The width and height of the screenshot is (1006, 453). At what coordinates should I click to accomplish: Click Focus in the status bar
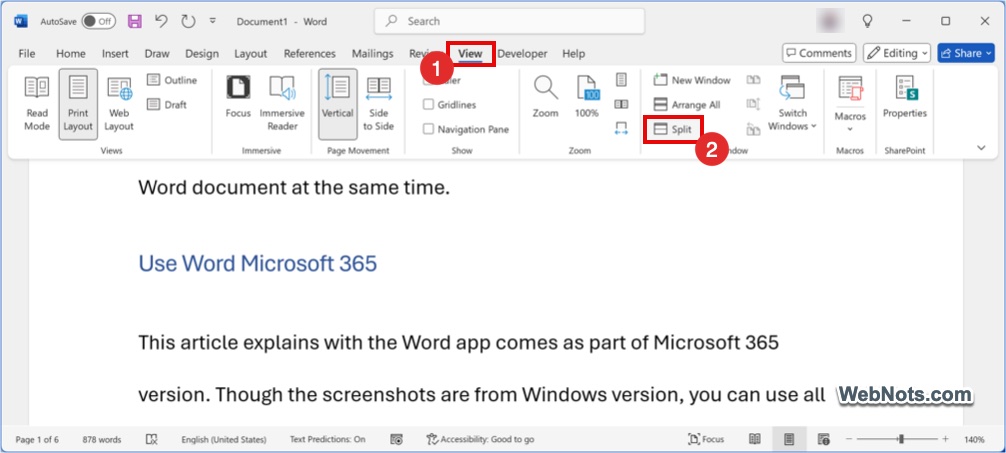tap(706, 440)
